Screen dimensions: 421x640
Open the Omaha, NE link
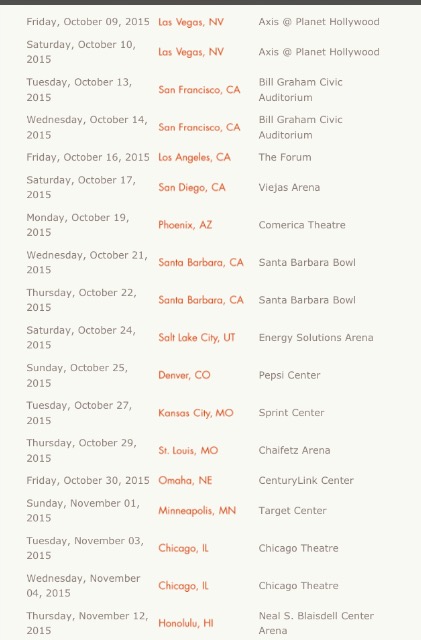coord(185,481)
